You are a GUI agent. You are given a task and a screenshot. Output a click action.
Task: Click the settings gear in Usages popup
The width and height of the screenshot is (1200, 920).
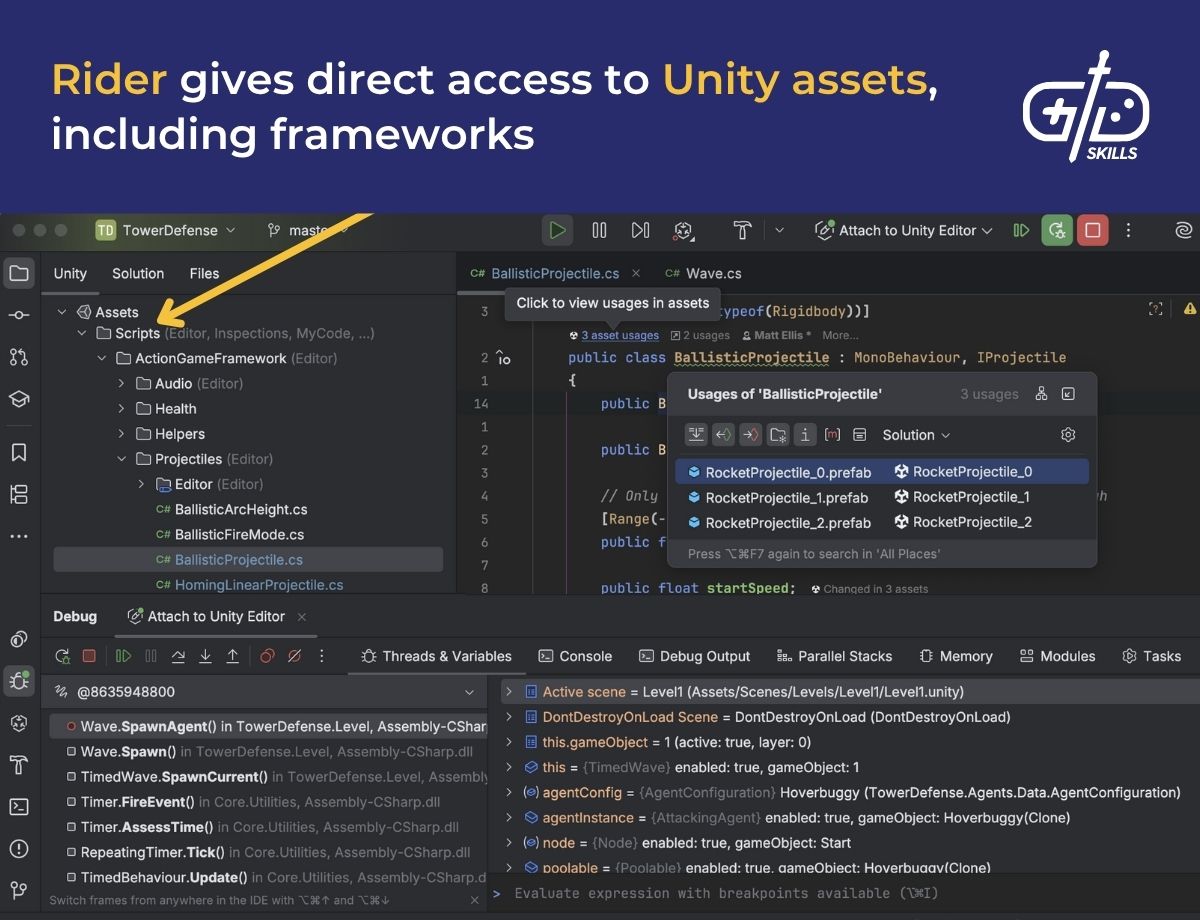[1066, 434]
